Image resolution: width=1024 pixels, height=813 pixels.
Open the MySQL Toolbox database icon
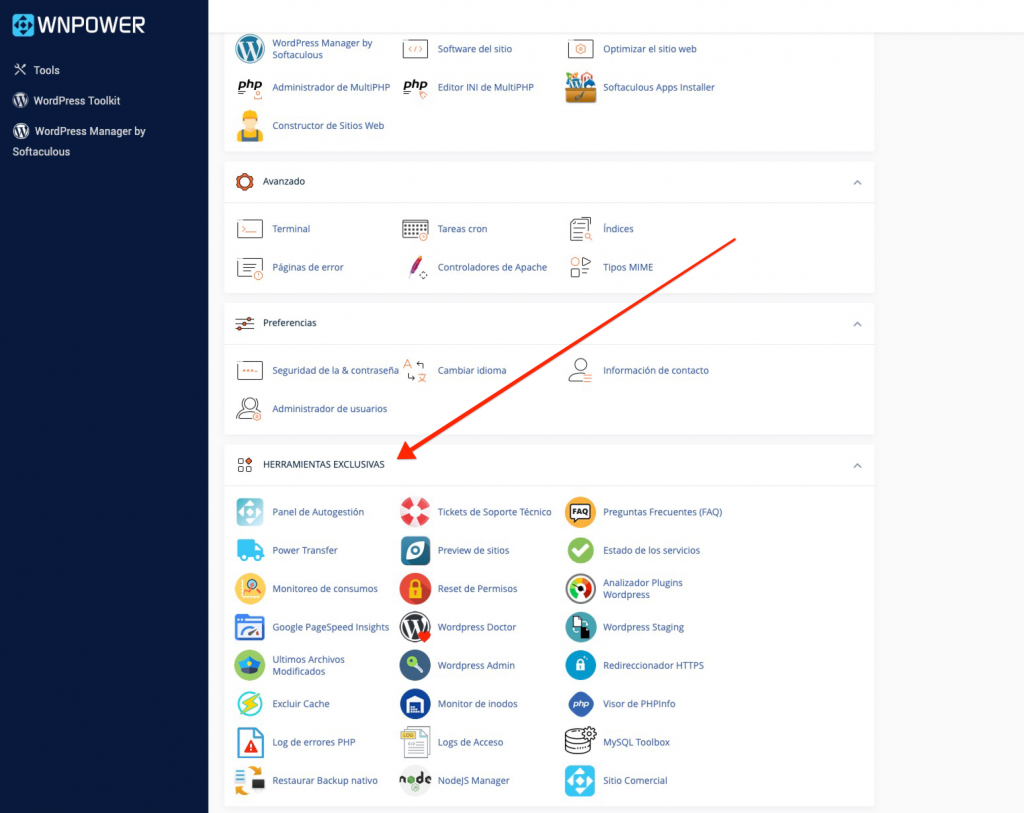581,741
